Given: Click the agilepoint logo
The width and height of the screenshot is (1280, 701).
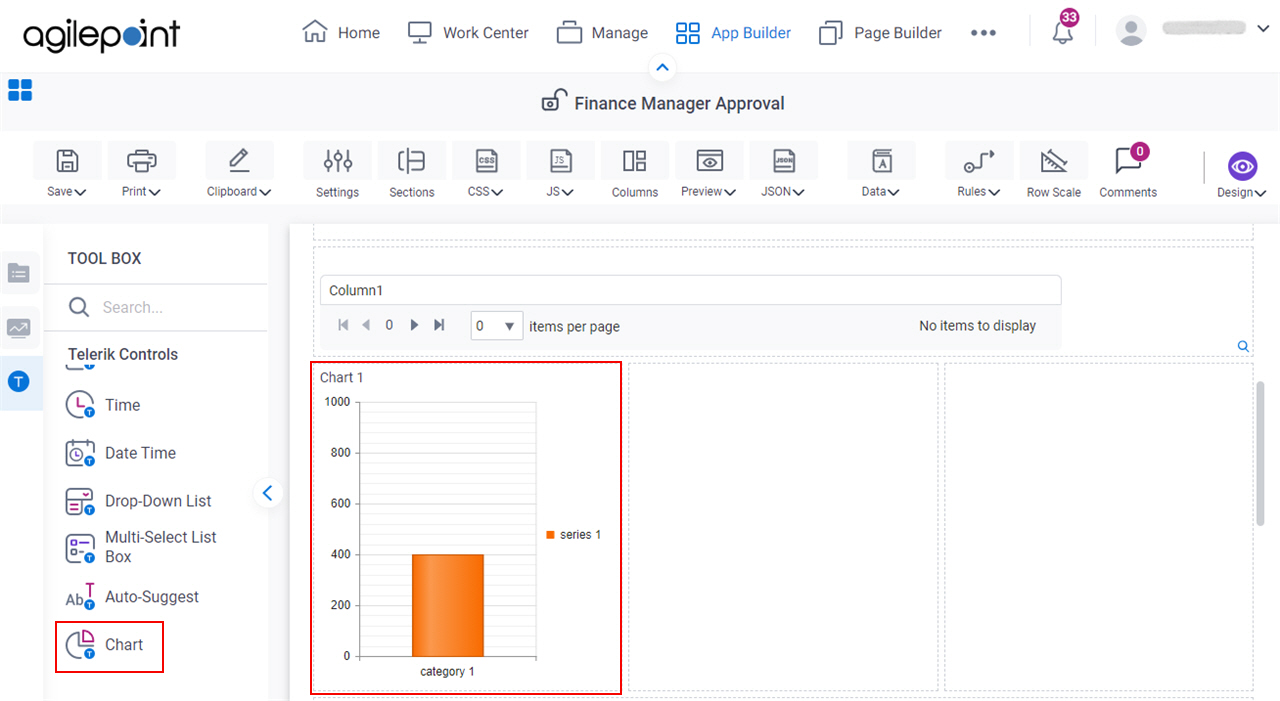Looking at the screenshot, I should (x=101, y=36).
